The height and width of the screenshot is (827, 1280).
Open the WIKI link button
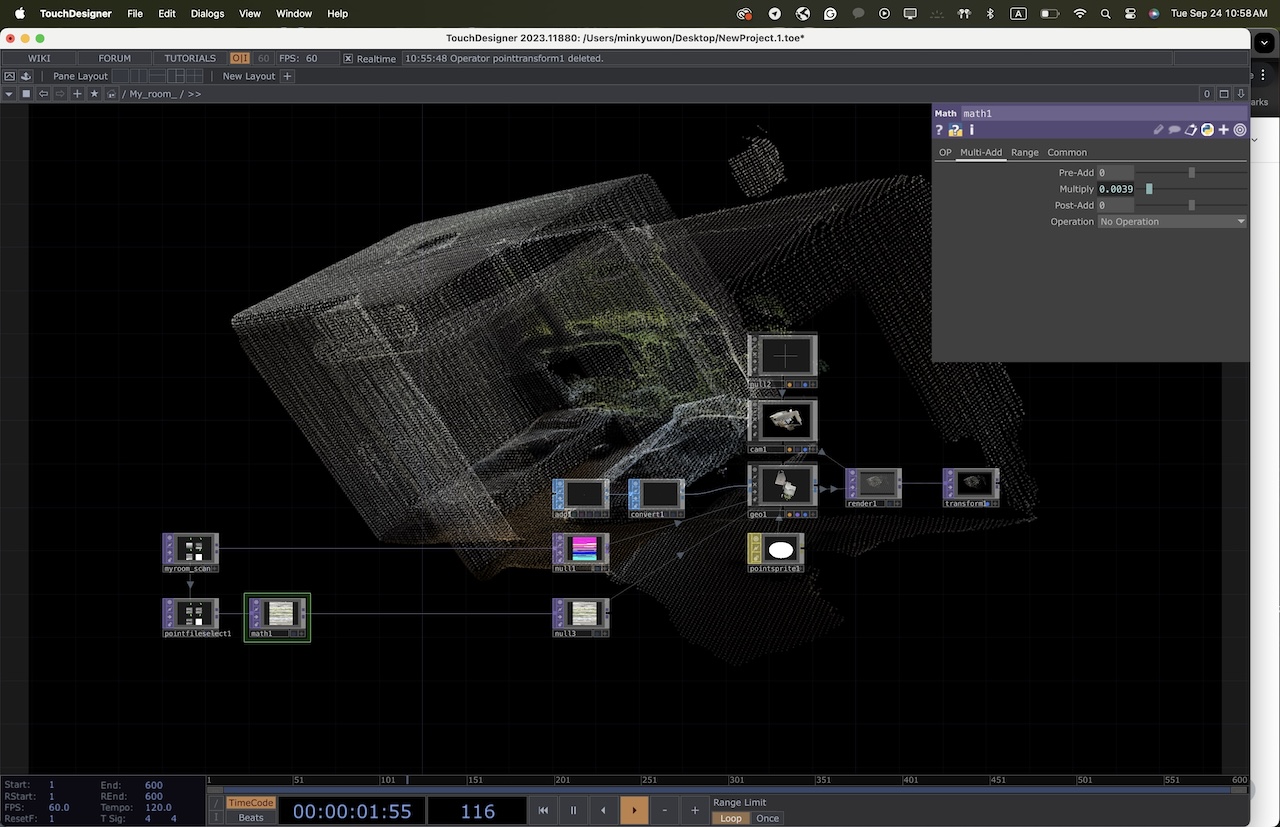[39, 59]
